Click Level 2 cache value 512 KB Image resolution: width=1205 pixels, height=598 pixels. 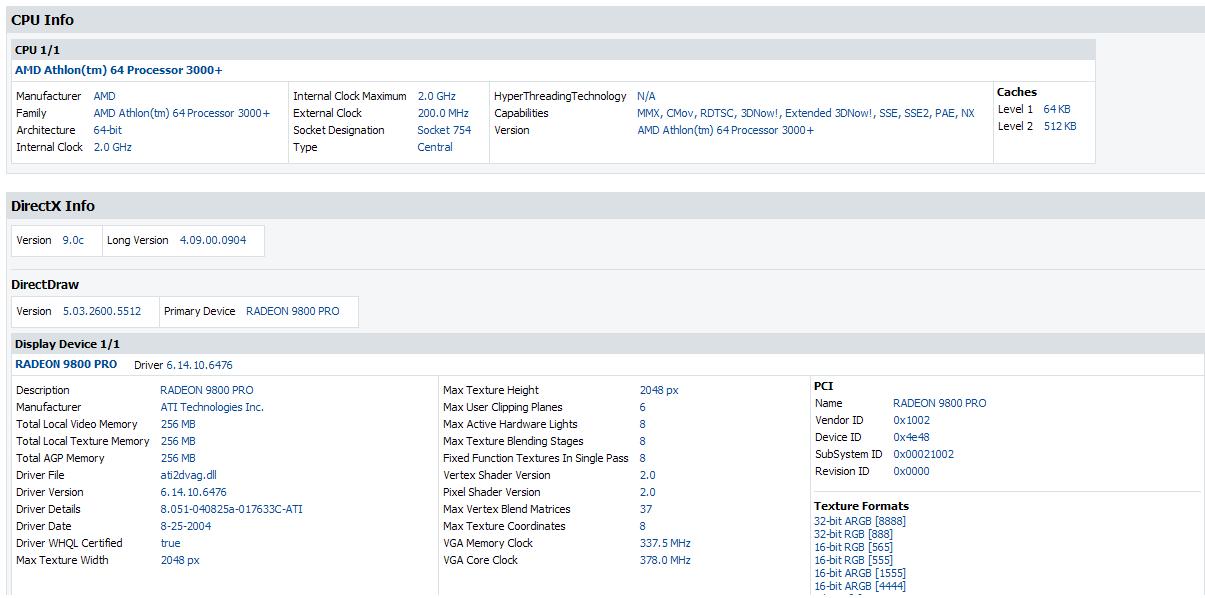pos(1060,126)
